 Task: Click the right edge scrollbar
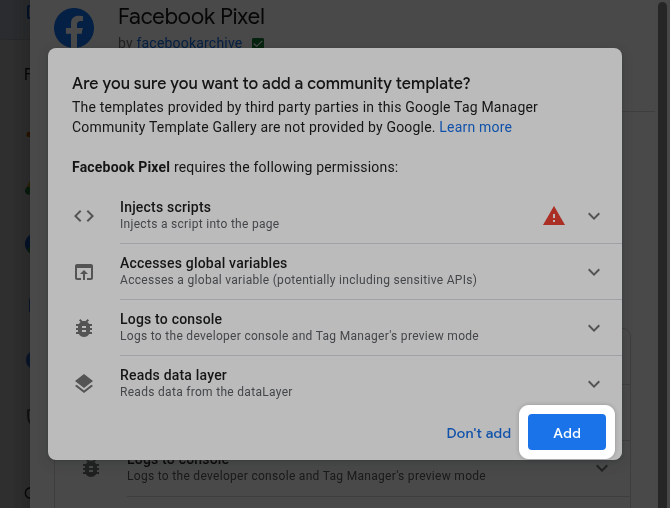(x=663, y=254)
